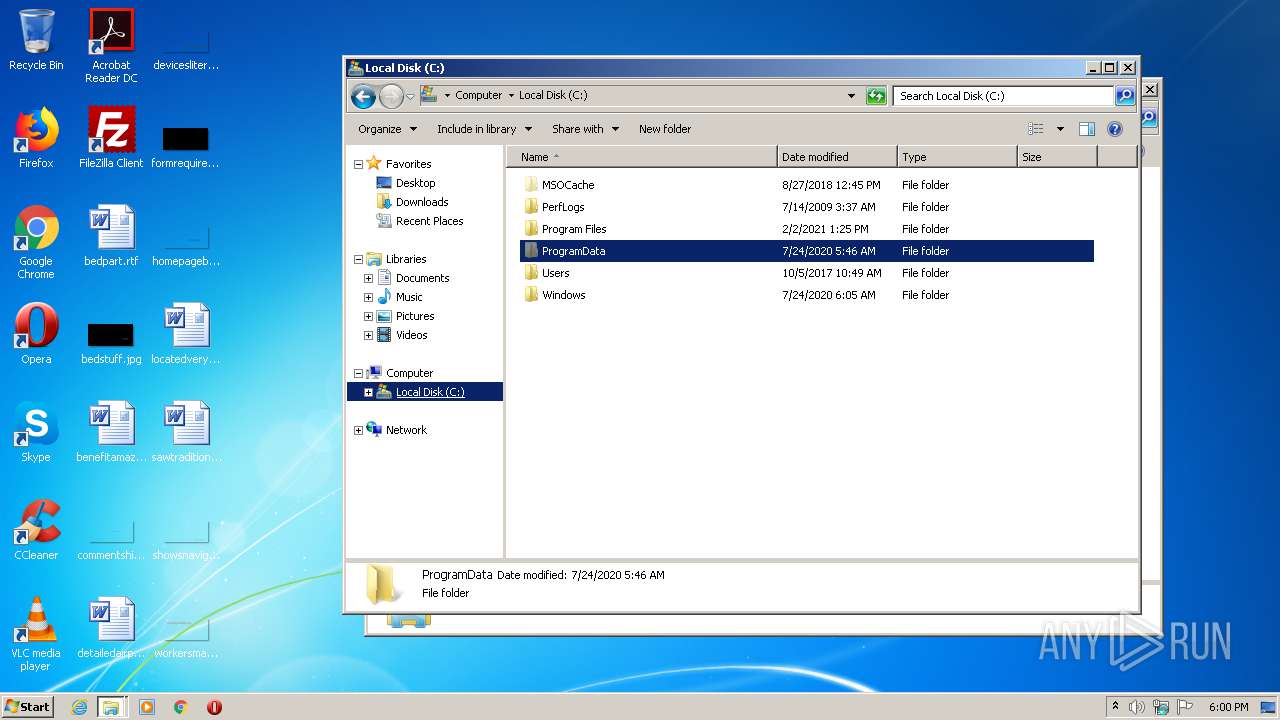
Task: Launch FileZilla Client desktop shortcut
Action: (x=111, y=138)
